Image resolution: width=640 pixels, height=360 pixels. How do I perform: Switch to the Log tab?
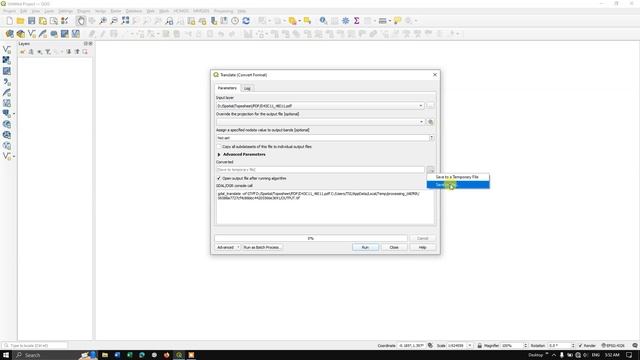point(247,88)
